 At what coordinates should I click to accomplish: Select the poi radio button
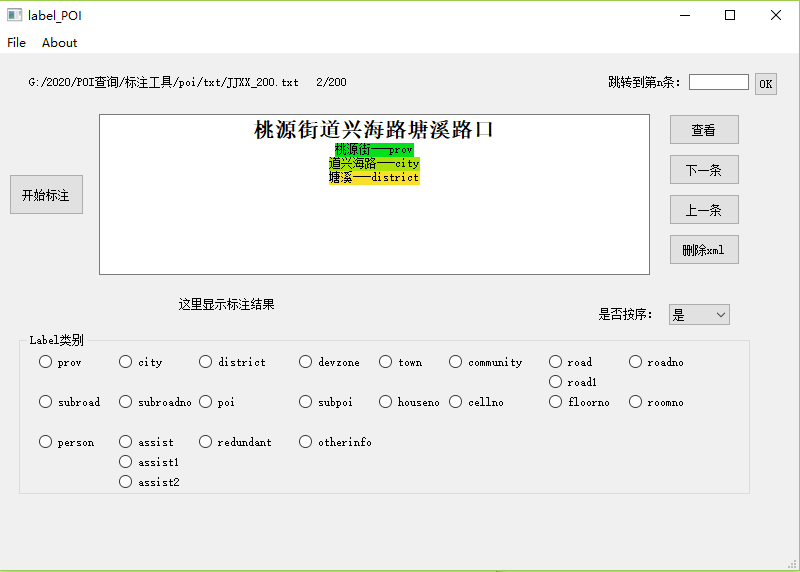point(217,402)
